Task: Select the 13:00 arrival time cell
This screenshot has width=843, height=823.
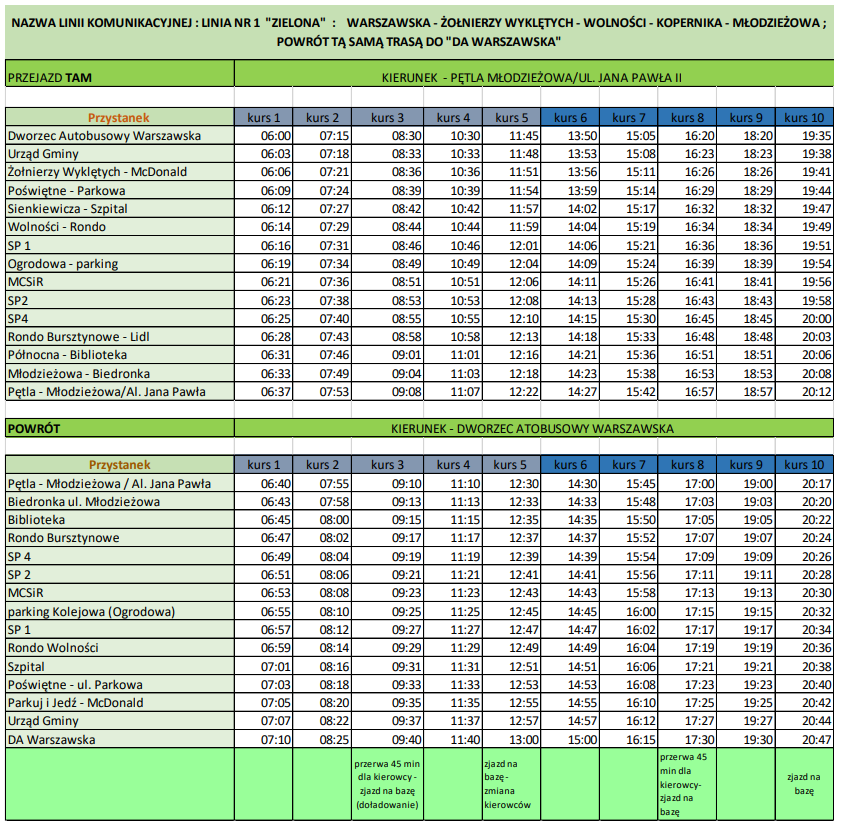Action: tap(510, 739)
